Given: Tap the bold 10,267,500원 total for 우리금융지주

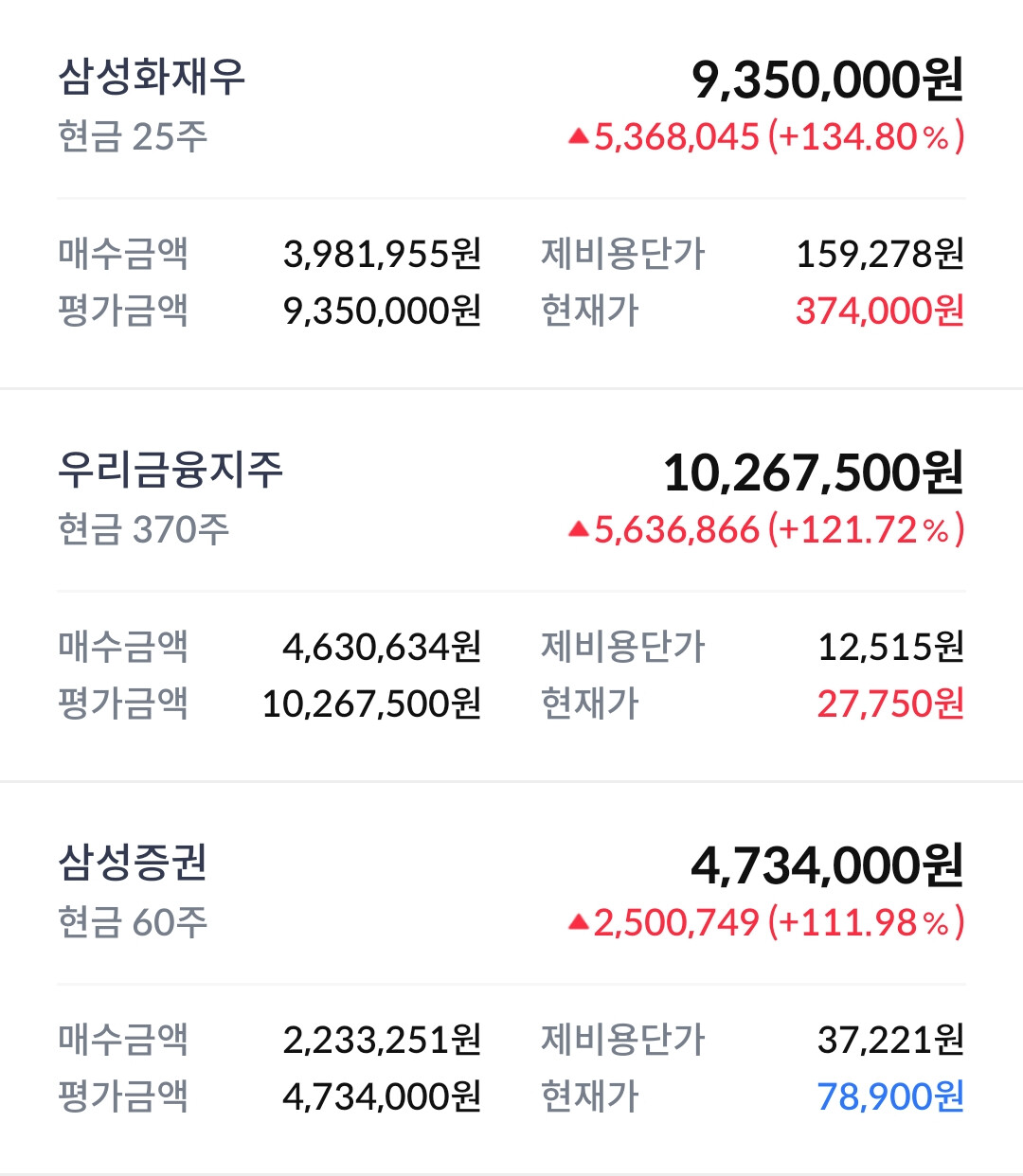Looking at the screenshot, I should pos(813,472).
